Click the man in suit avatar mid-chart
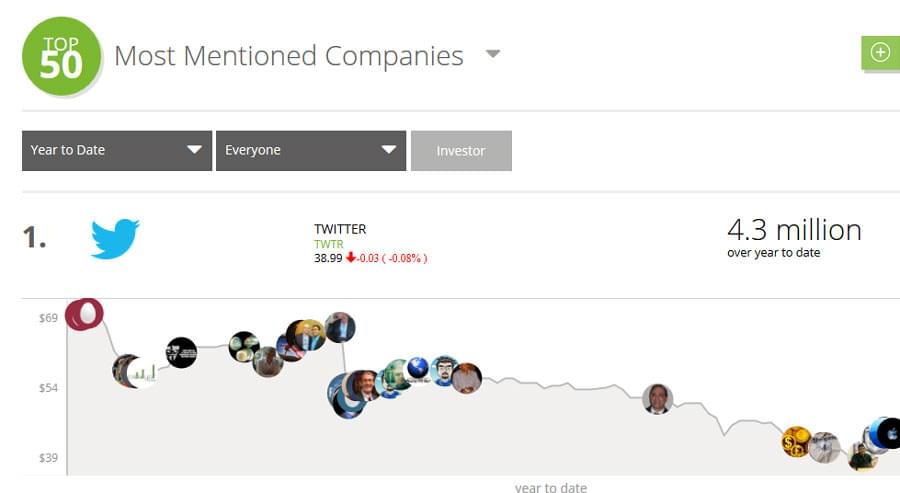 657,399
